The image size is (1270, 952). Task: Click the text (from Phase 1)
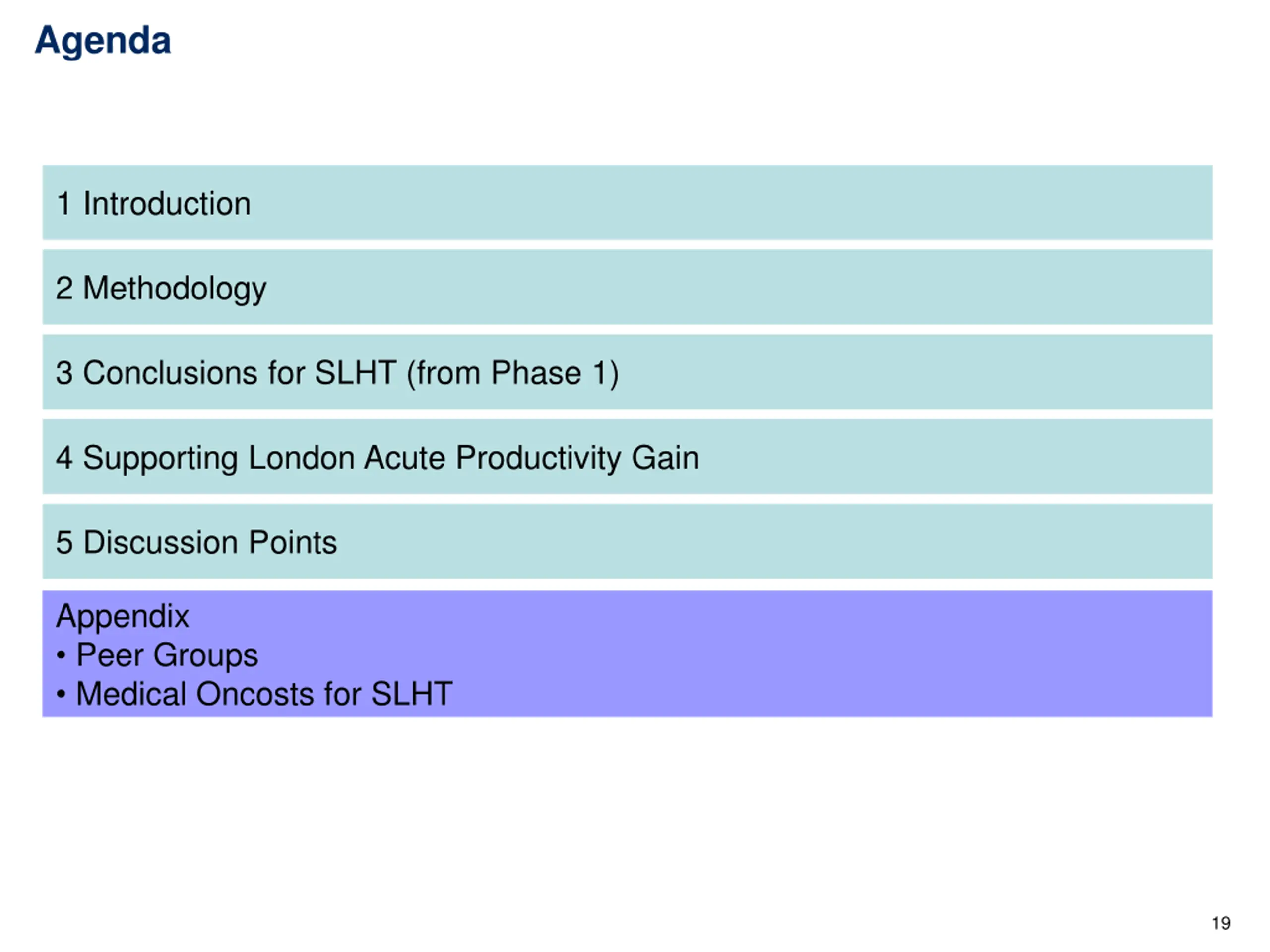pos(512,373)
